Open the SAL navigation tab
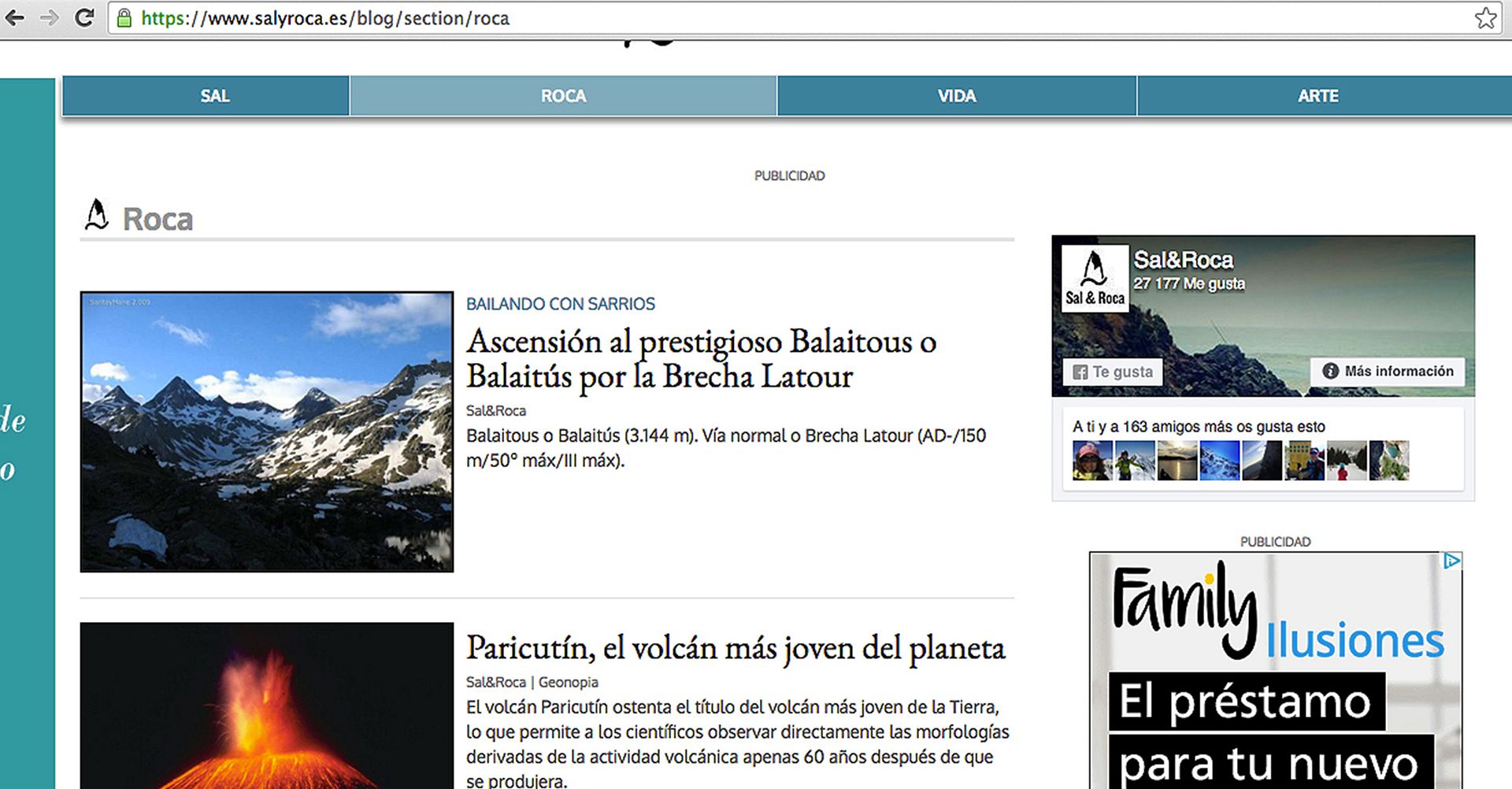The height and width of the screenshot is (789, 1512). (214, 96)
